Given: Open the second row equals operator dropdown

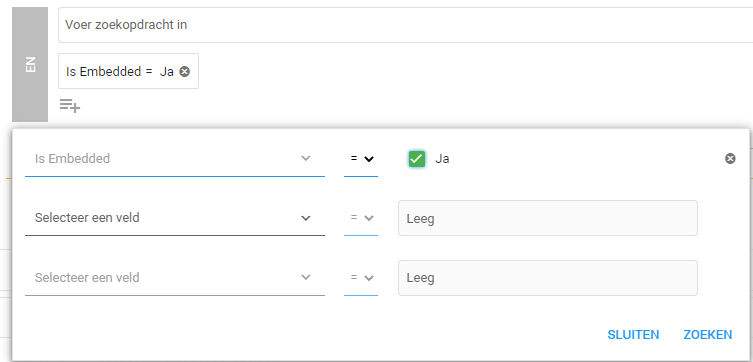Looking at the screenshot, I should click(361, 218).
